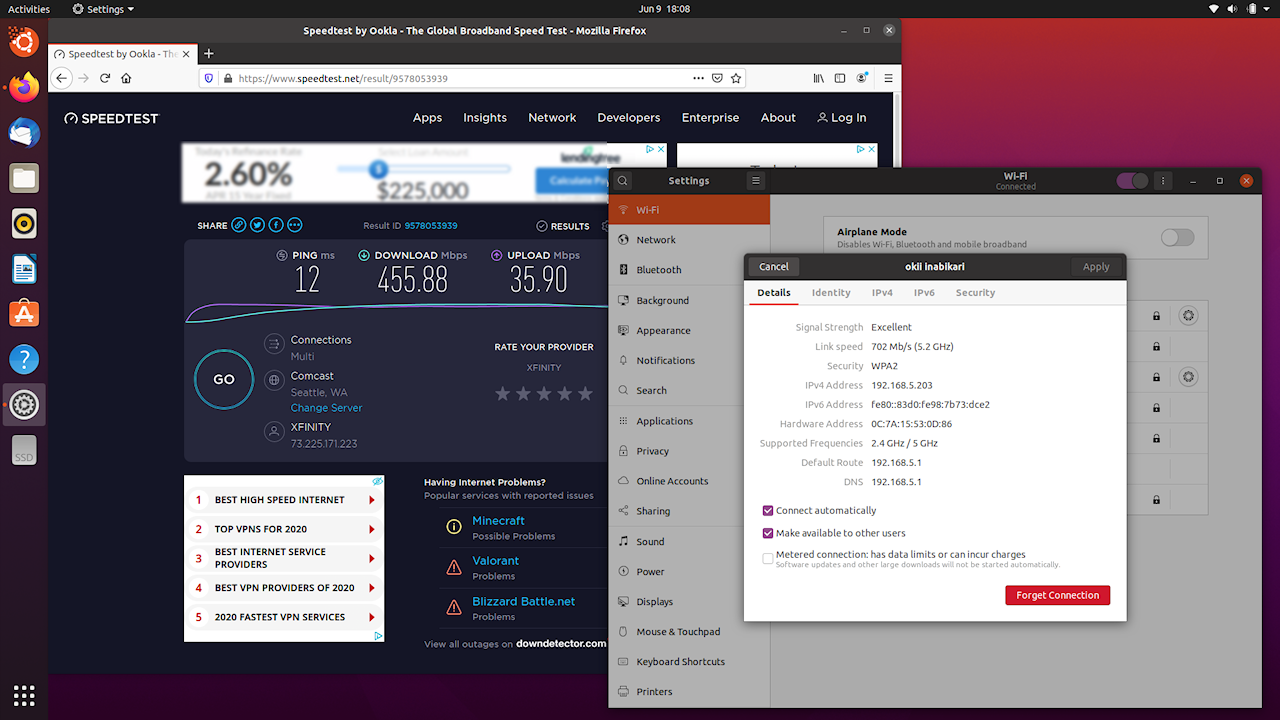The width and height of the screenshot is (1280, 720).
Task: Click the Change Server link
Action: point(326,408)
